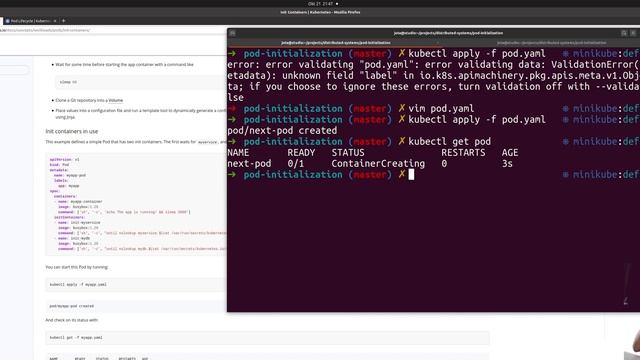Image resolution: width=640 pixels, height=360 pixels.
Task: Click the '3s' AGE value
Action: (x=507, y=164)
